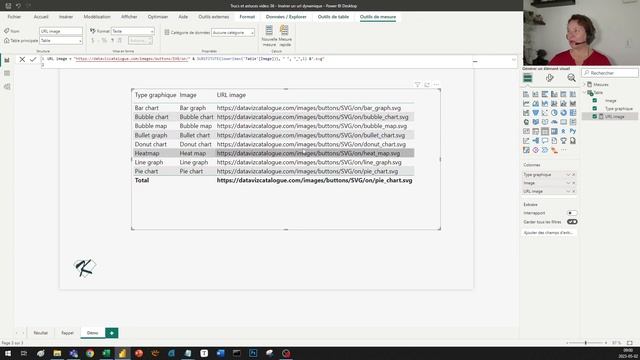This screenshot has width=640, height=360.
Task: Go to the Résultat page tab
Action: click(40, 333)
